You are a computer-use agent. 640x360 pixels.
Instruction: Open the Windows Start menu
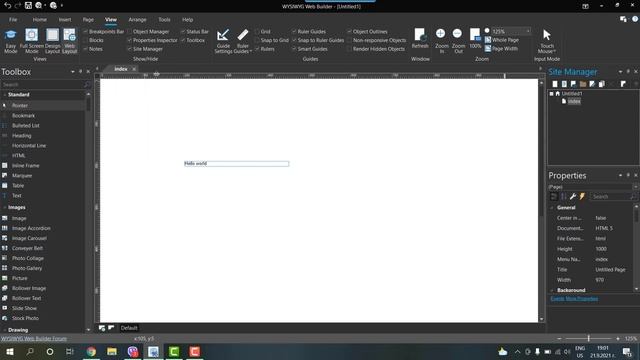click(9, 351)
